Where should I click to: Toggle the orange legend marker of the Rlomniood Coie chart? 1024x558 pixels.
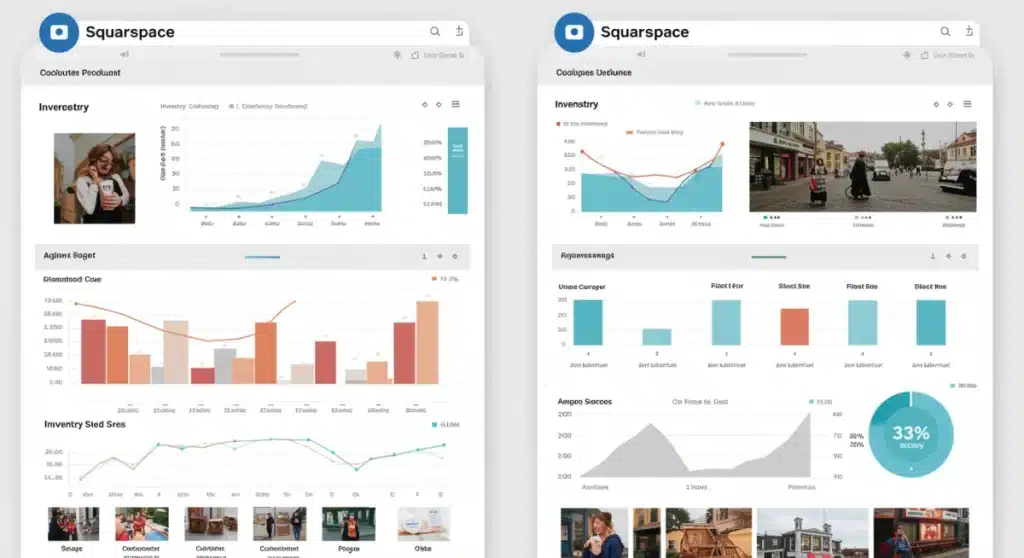[x=434, y=279]
